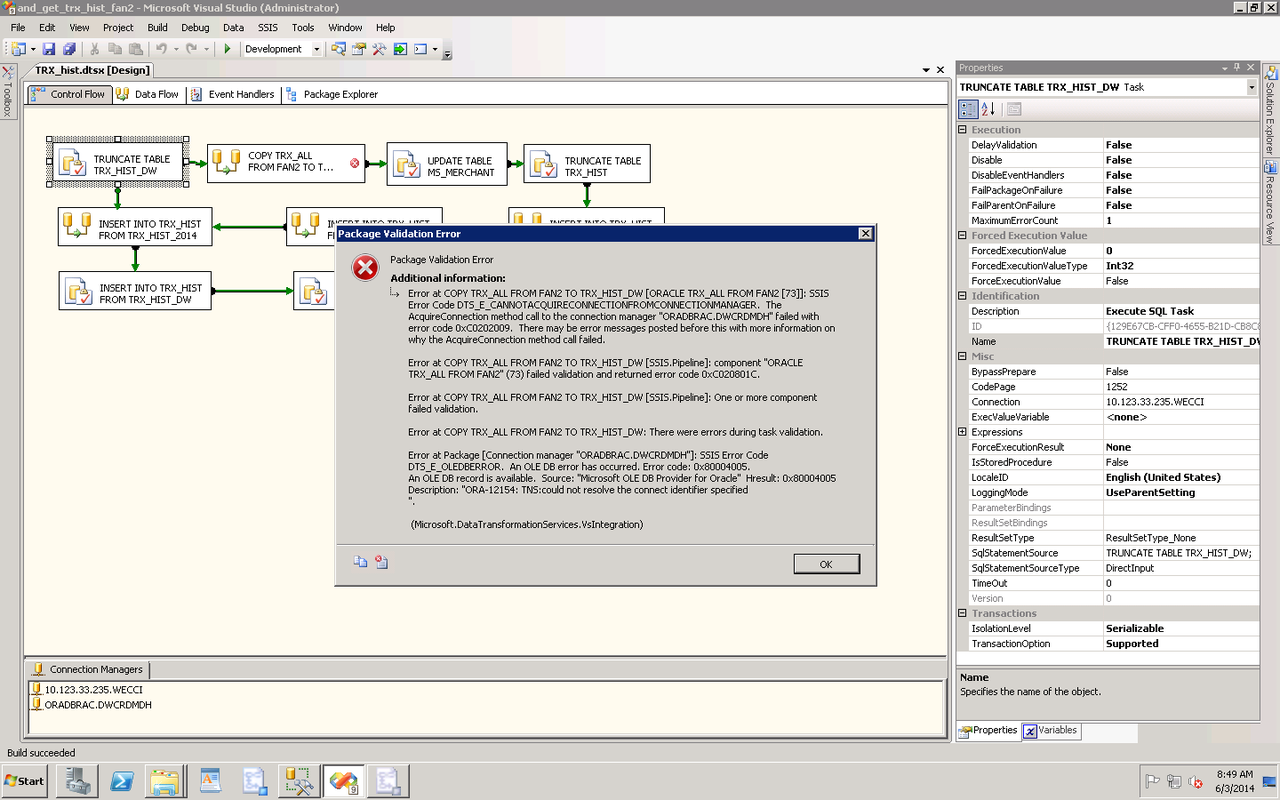Open the SQL Server Configuration taskbar icon
The image size is (1280, 800).
pos(299,780)
